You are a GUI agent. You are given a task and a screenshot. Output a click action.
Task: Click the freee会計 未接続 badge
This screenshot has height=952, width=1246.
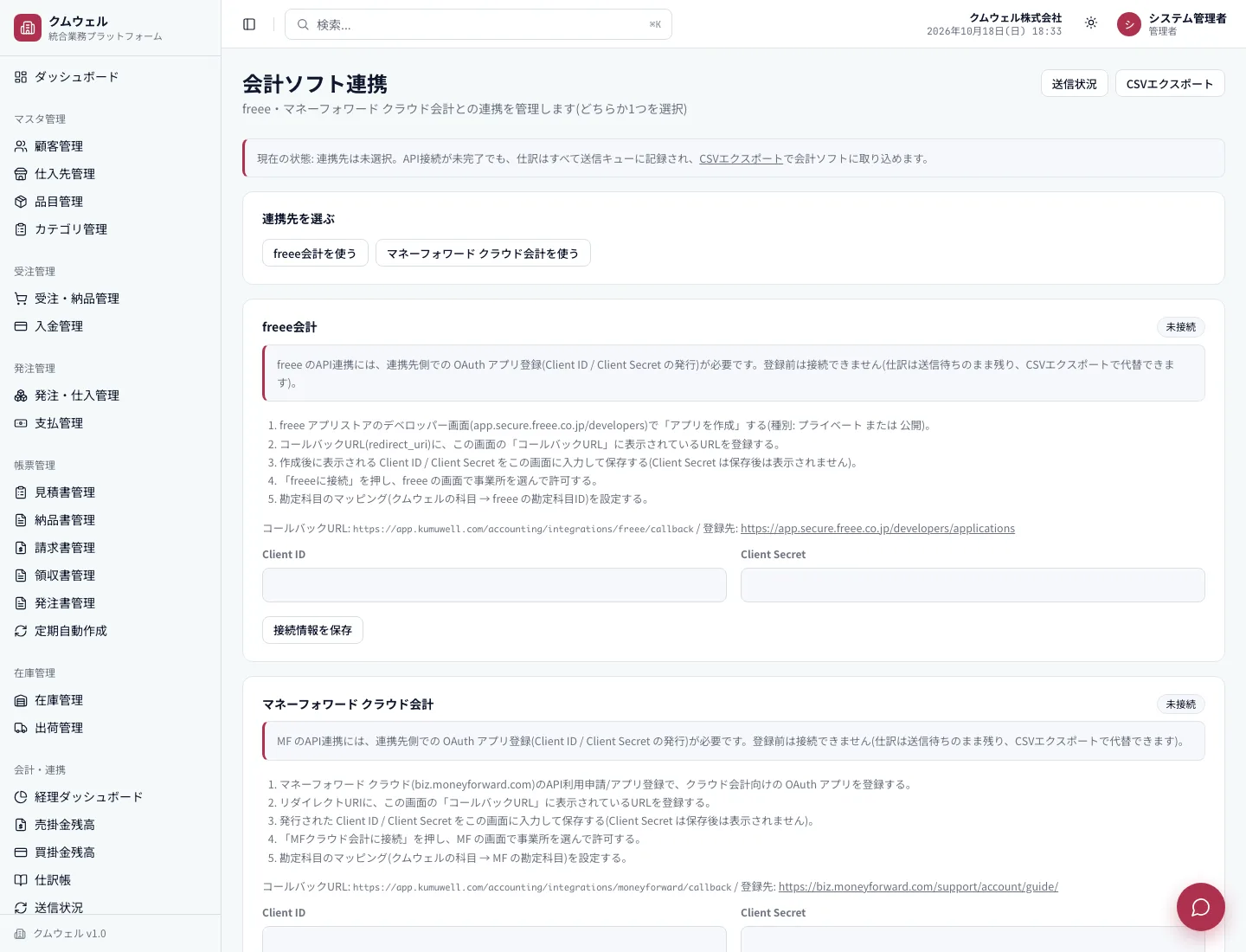(x=1181, y=327)
